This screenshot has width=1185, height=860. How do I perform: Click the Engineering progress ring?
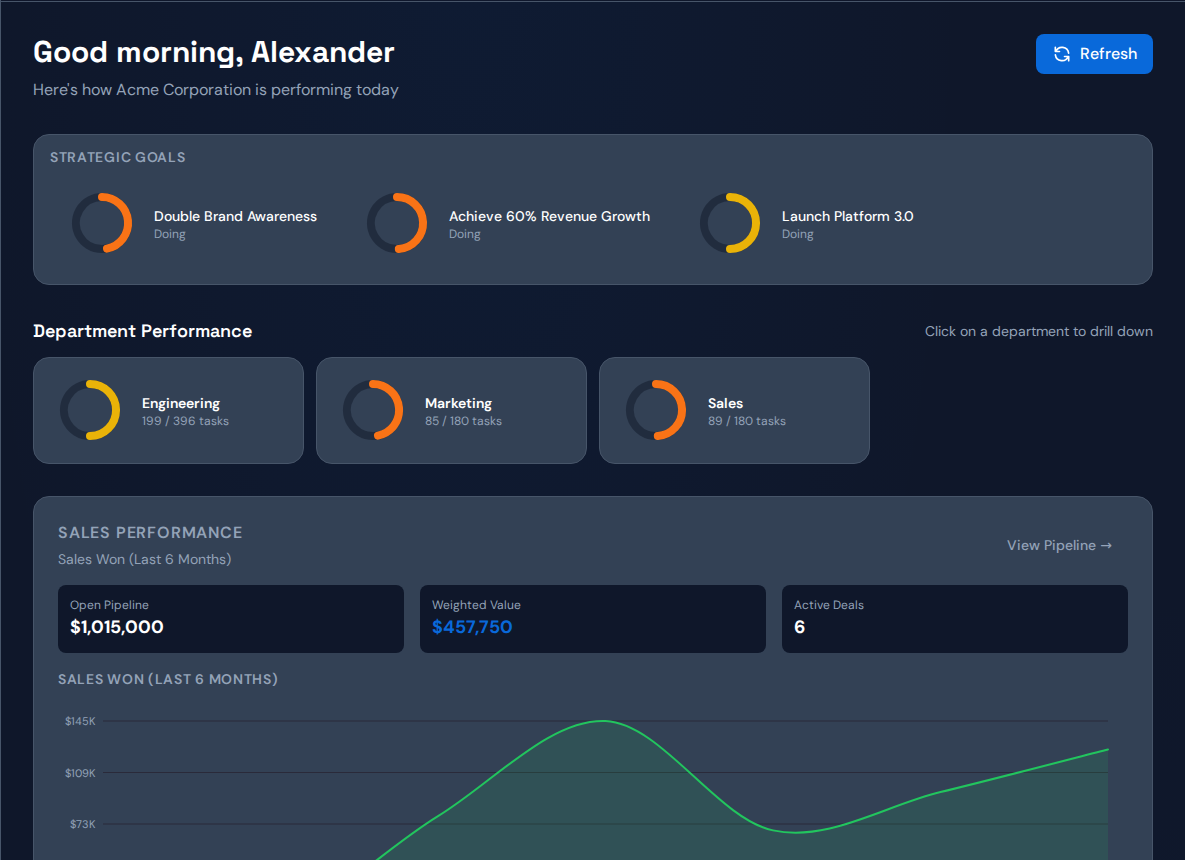click(90, 410)
